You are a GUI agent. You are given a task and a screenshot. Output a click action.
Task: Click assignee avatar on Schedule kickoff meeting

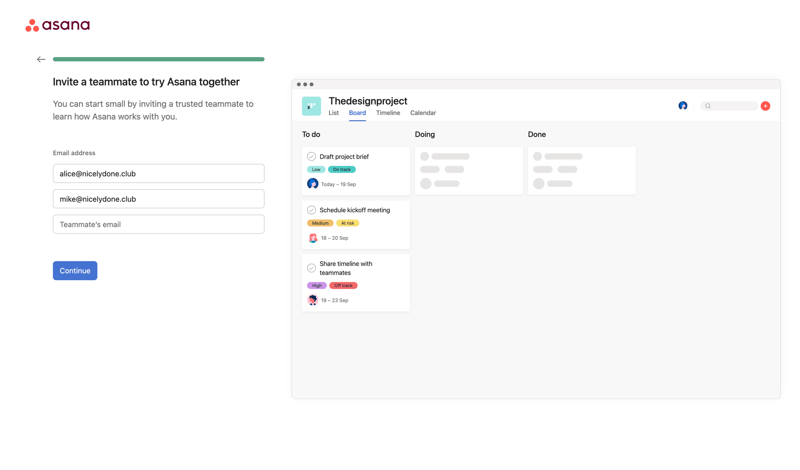(x=313, y=238)
